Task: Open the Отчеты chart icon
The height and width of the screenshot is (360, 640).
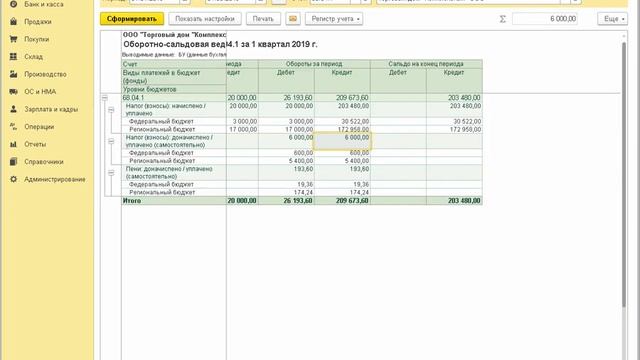Action: [x=13, y=144]
